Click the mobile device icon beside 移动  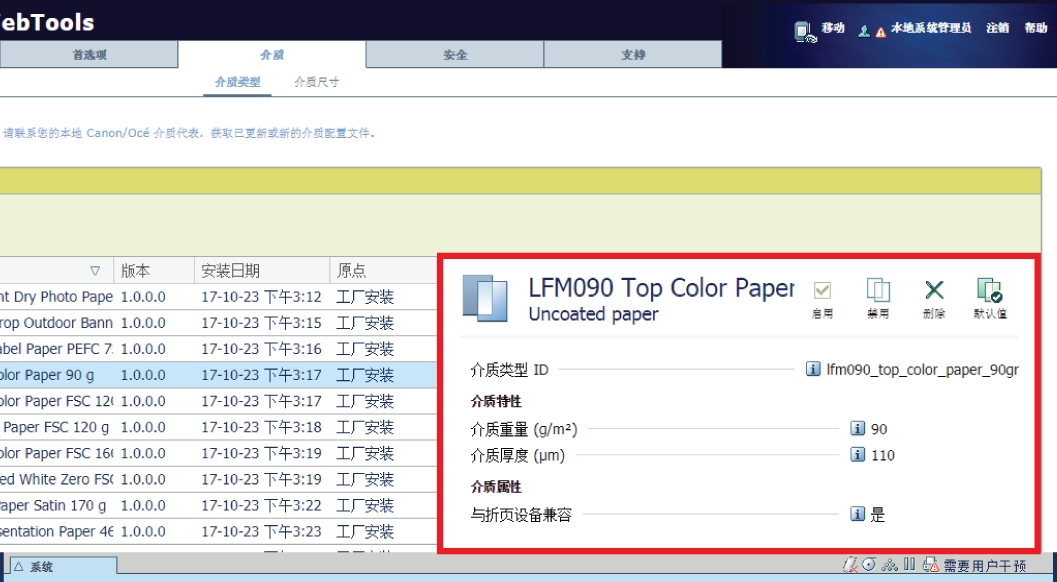(805, 32)
